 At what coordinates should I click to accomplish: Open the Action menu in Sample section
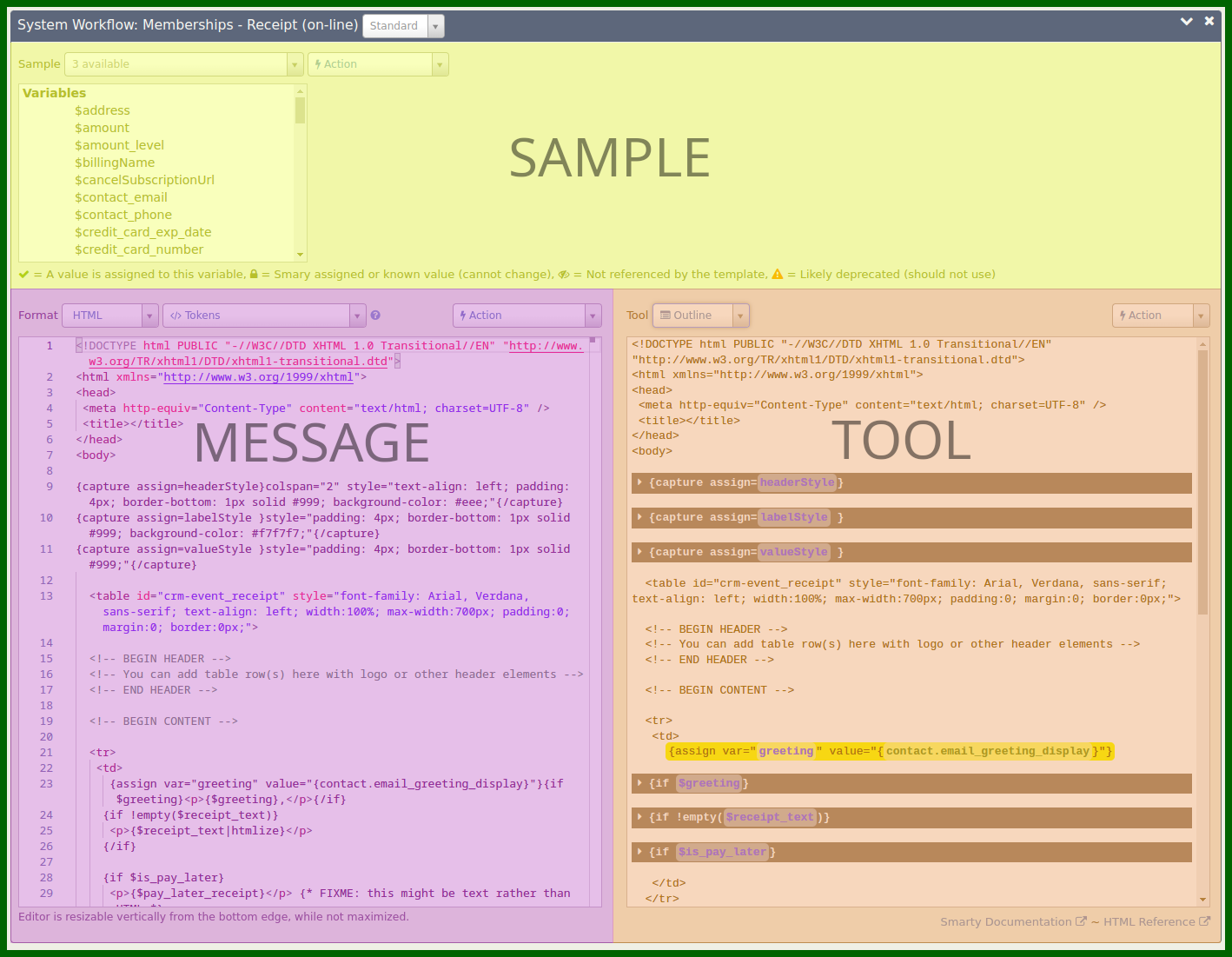point(378,64)
